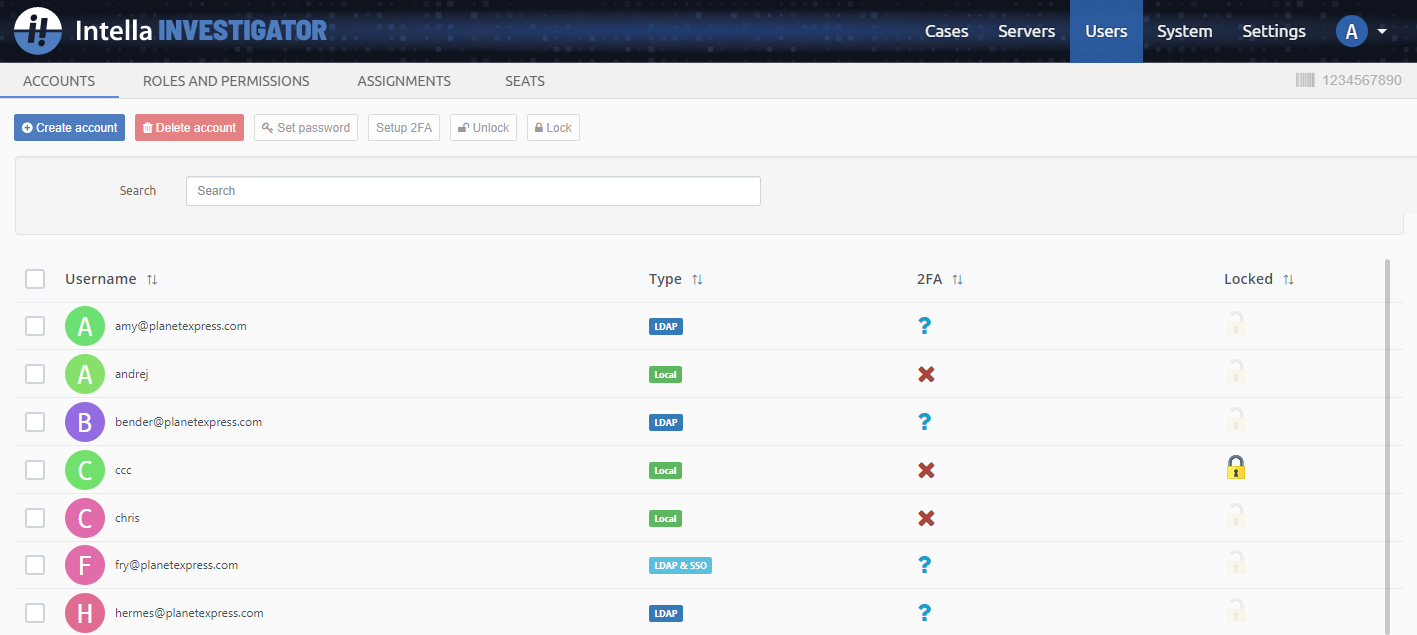Viewport: 1417px width, 635px height.
Task: Click the unlocked padlock icon beside andrej
Action: pos(1236,371)
